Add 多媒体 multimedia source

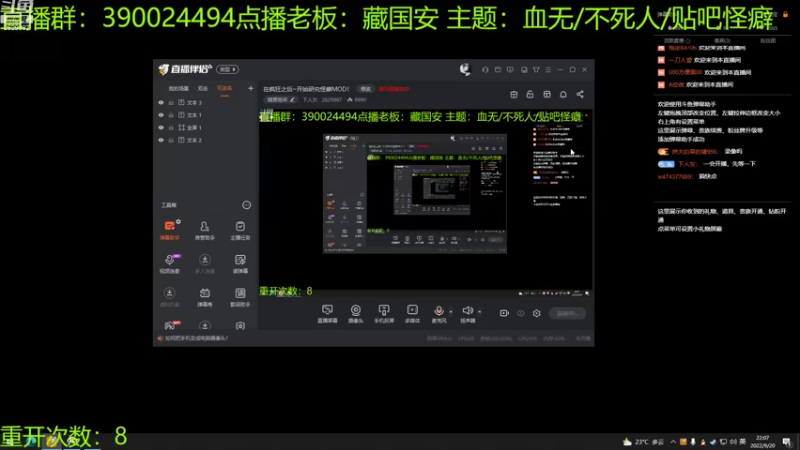pyautogui.click(x=412, y=313)
